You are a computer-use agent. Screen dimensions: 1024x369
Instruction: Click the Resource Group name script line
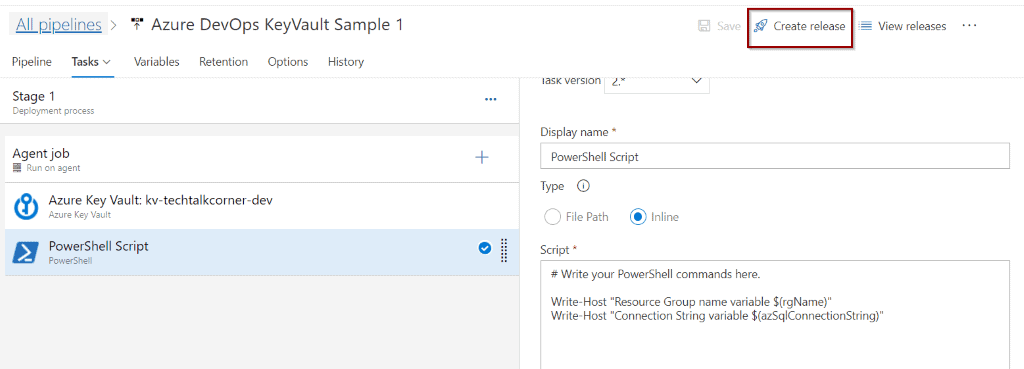point(692,302)
